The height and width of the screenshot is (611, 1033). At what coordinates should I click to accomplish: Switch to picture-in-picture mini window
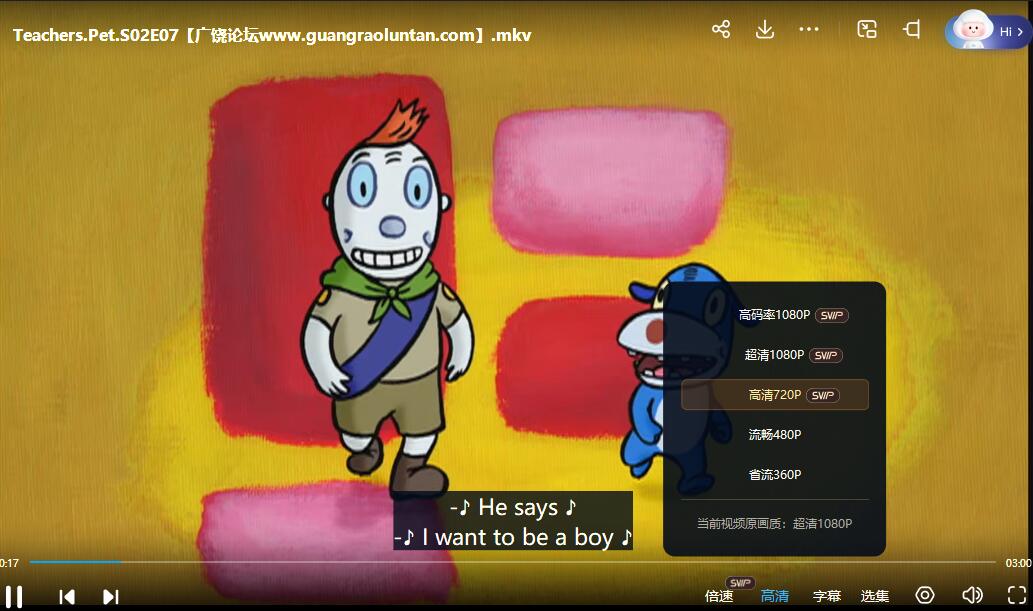click(866, 29)
